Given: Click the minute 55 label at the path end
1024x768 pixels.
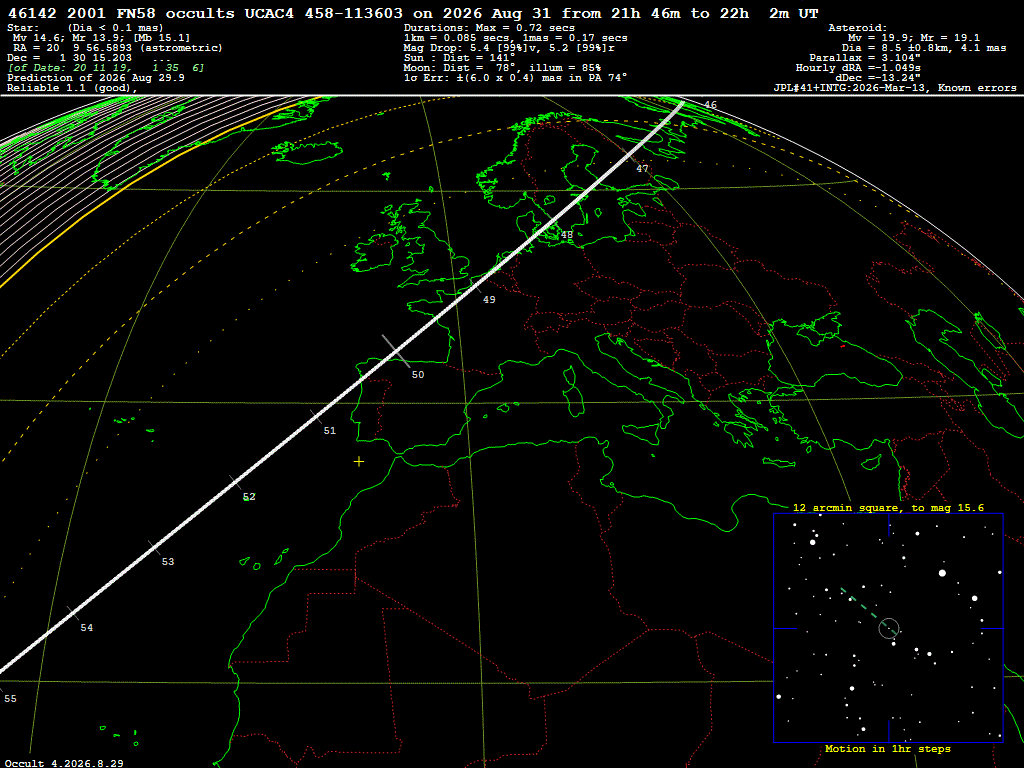Looking at the screenshot, I should coord(10,699).
